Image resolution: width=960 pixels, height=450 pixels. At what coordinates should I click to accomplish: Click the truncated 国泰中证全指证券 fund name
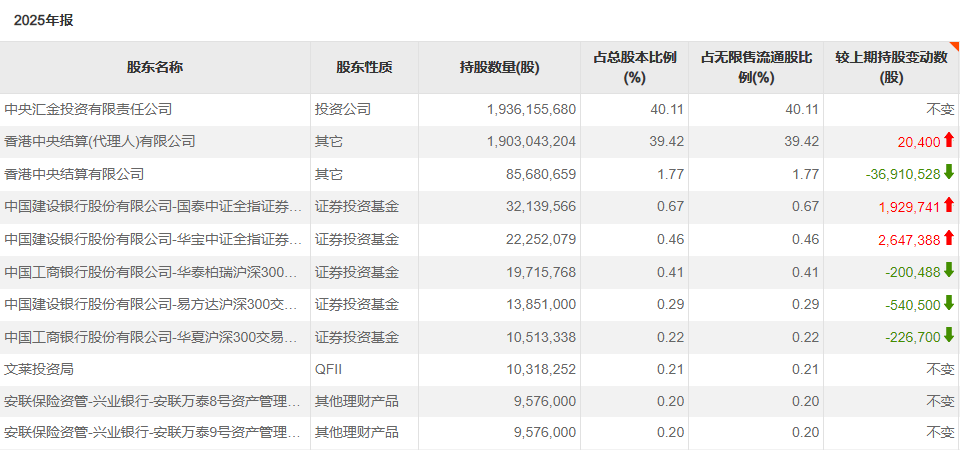pyautogui.click(x=153, y=207)
